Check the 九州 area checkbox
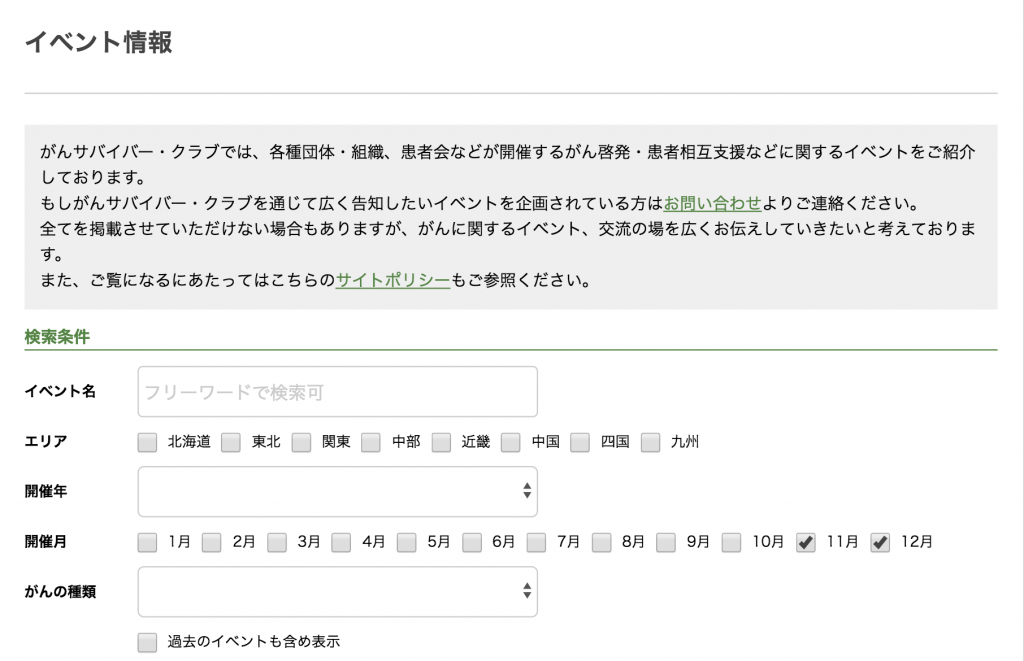Image resolution: width=1024 pixels, height=661 pixels. point(651,442)
